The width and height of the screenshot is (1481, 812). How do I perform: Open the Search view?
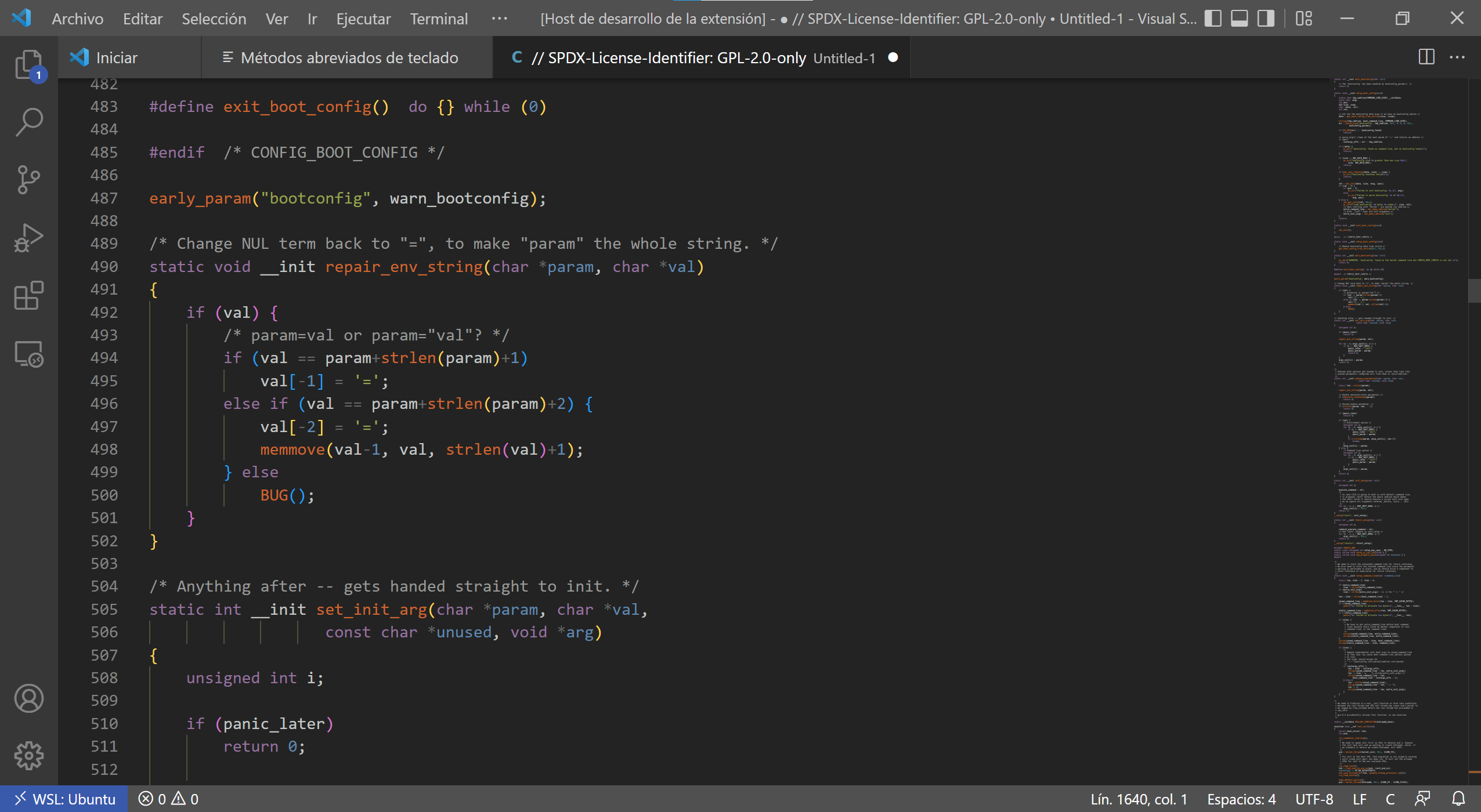[x=28, y=122]
